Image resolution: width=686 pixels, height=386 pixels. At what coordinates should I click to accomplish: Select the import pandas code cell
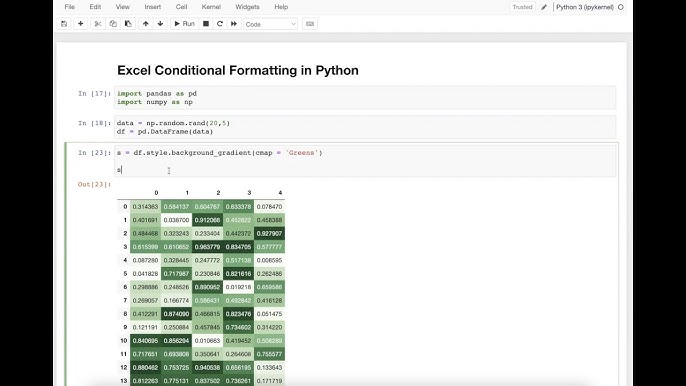(x=365, y=98)
